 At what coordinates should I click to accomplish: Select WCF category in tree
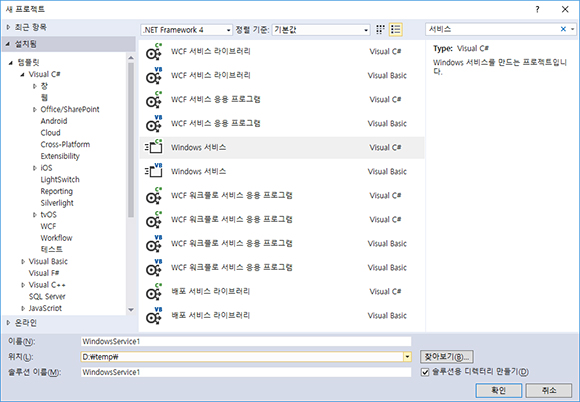point(48,226)
